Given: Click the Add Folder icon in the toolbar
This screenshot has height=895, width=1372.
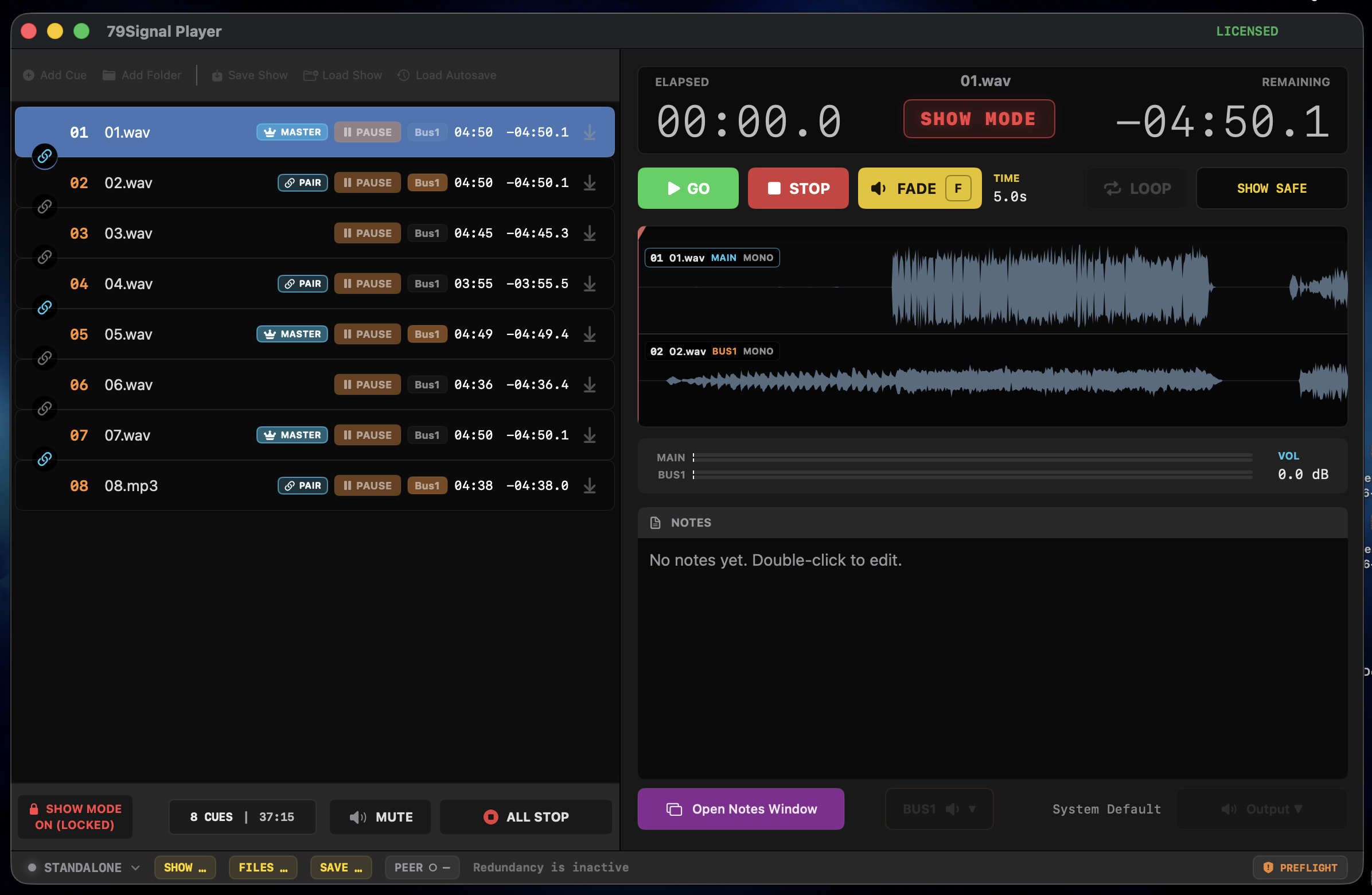Looking at the screenshot, I should [x=109, y=75].
